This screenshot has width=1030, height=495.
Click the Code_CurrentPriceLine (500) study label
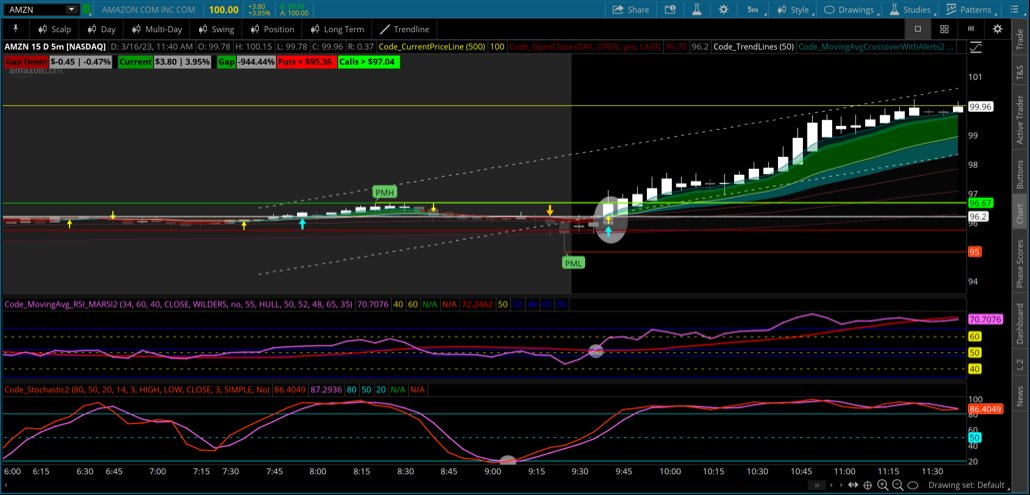click(432, 47)
